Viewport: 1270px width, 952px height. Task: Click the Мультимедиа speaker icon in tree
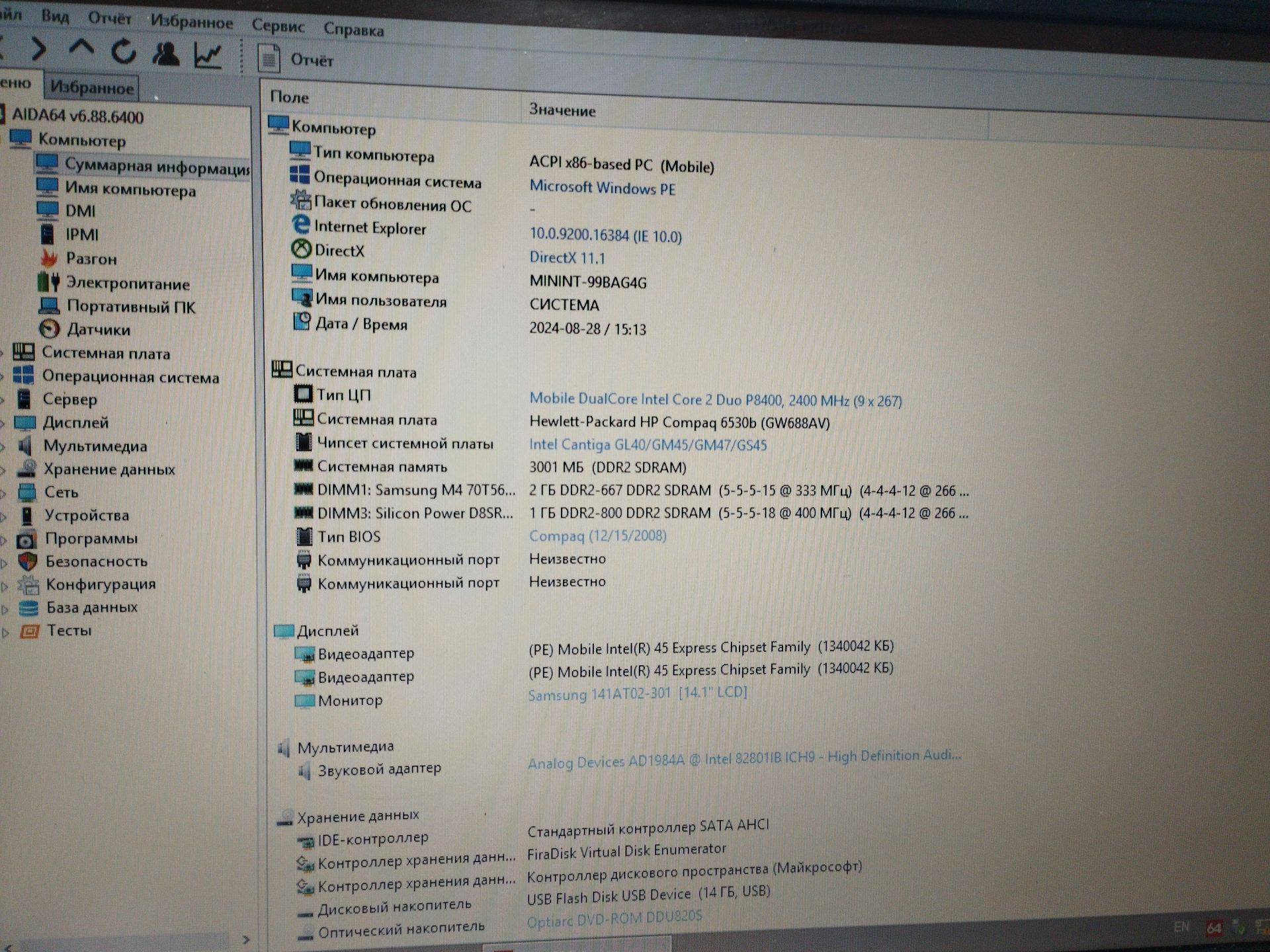(25, 445)
